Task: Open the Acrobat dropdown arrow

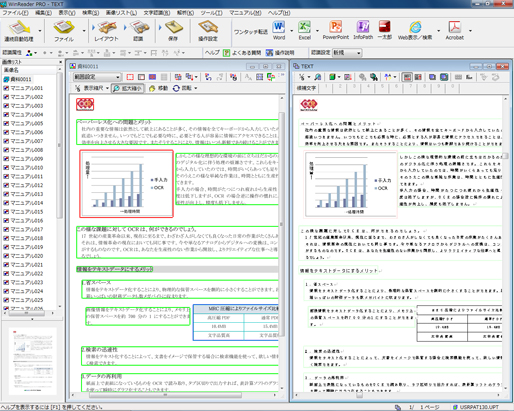Action: [x=470, y=31]
